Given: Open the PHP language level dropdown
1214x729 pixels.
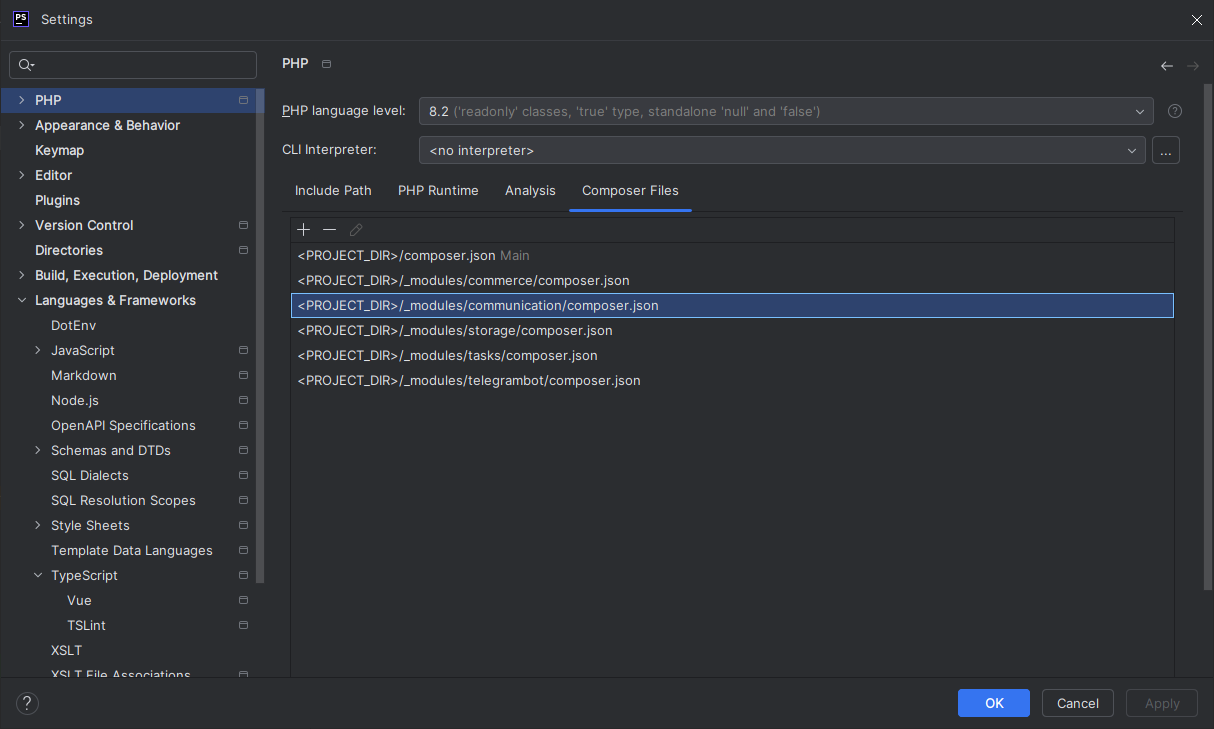Looking at the screenshot, I should click(785, 111).
